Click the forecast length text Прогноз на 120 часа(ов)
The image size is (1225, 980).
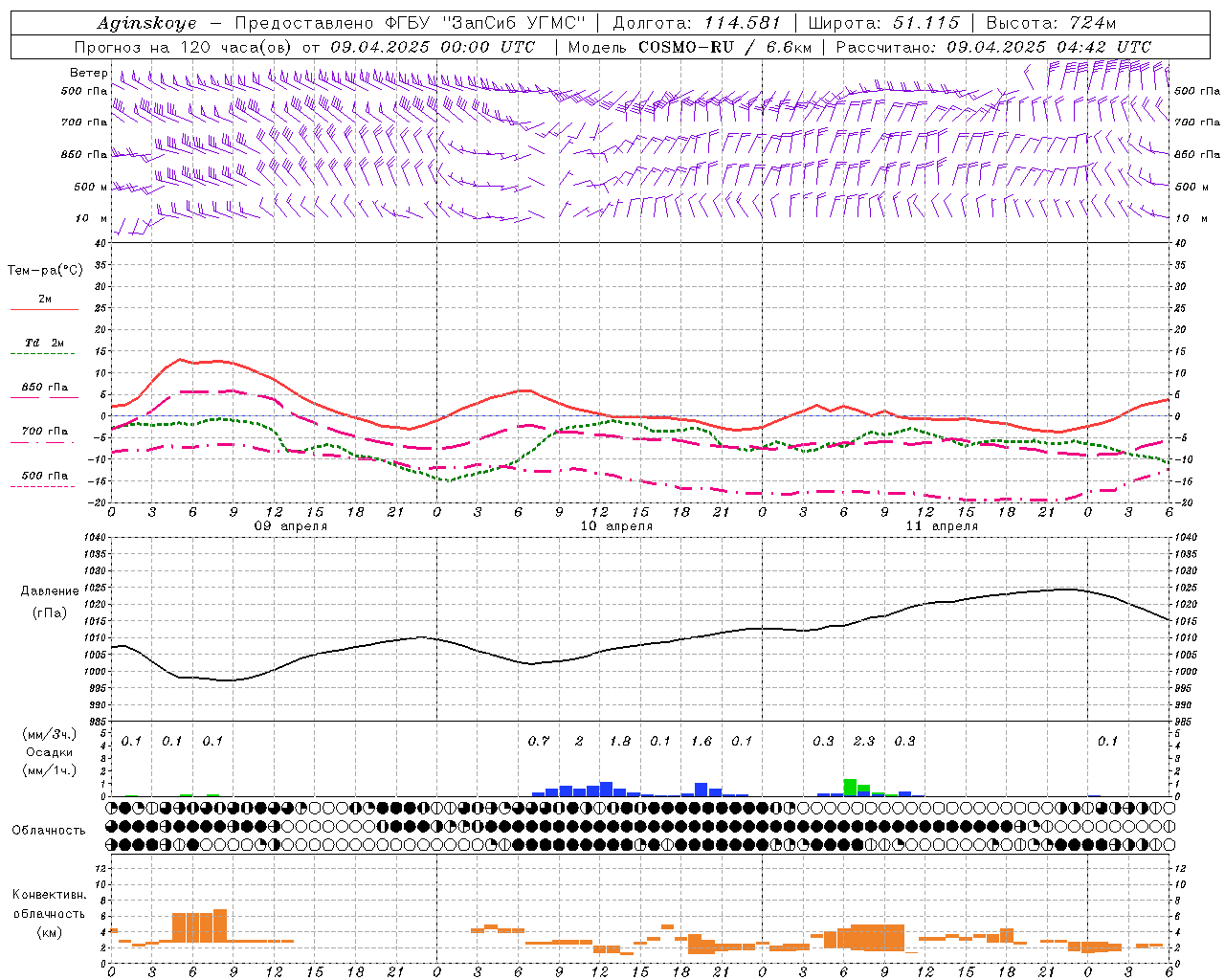(x=184, y=47)
